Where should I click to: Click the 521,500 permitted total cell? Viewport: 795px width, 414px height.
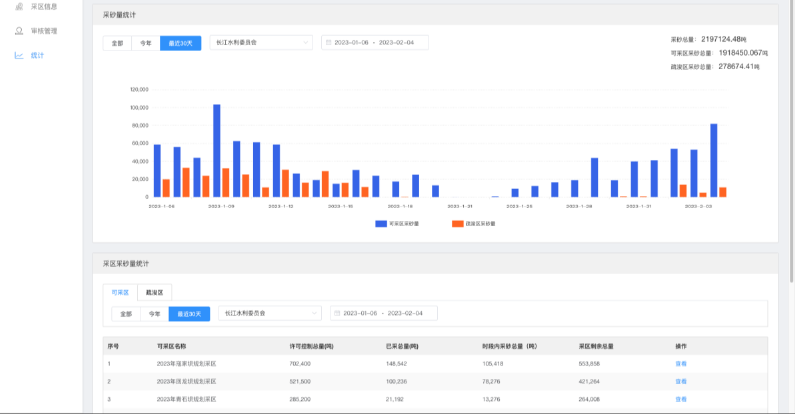coord(300,382)
